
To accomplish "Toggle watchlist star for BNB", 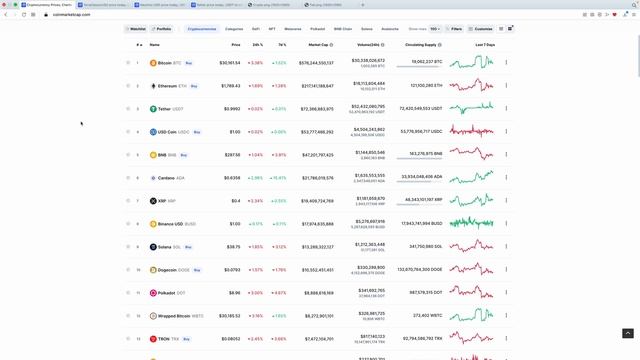I will tap(128, 155).
